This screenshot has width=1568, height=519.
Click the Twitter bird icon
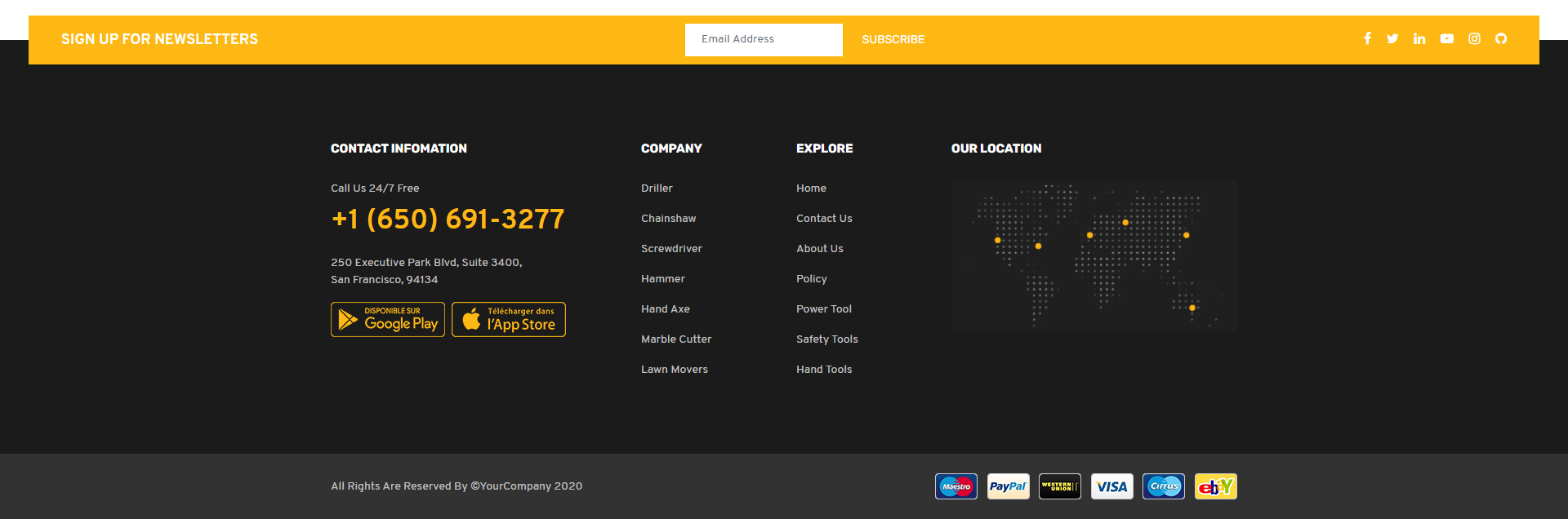click(1392, 38)
